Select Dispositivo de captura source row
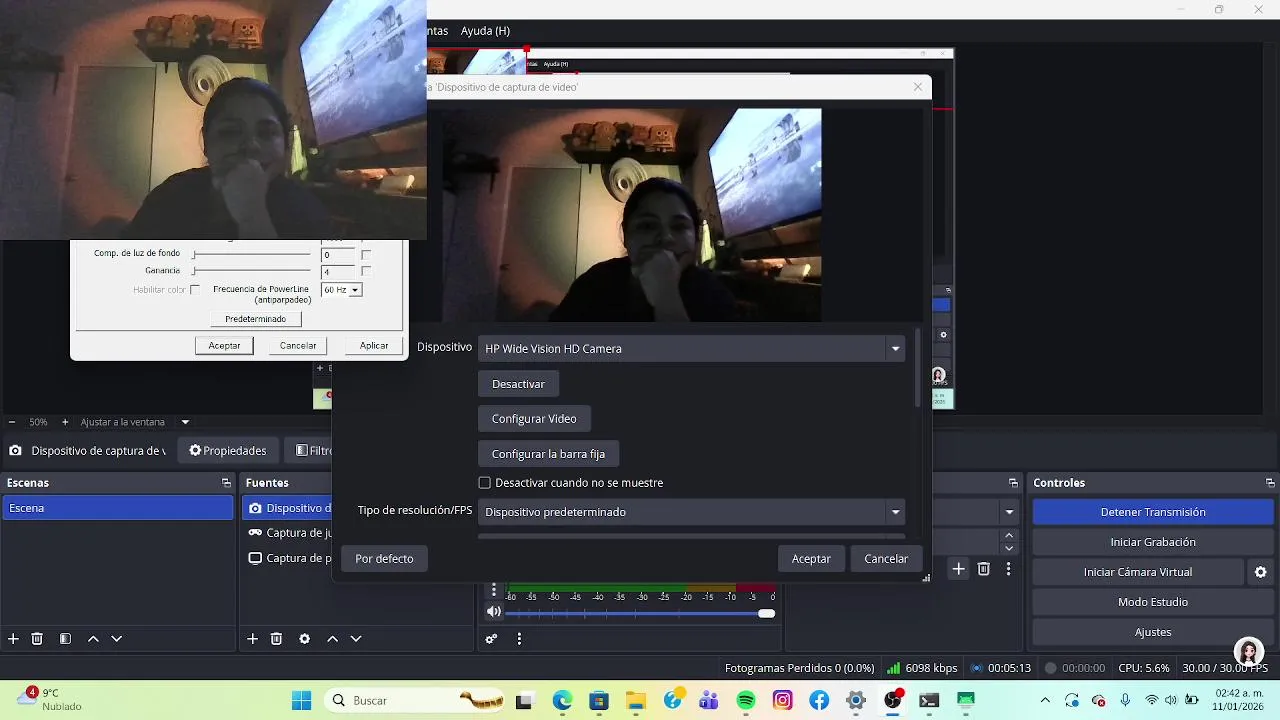 [288, 508]
